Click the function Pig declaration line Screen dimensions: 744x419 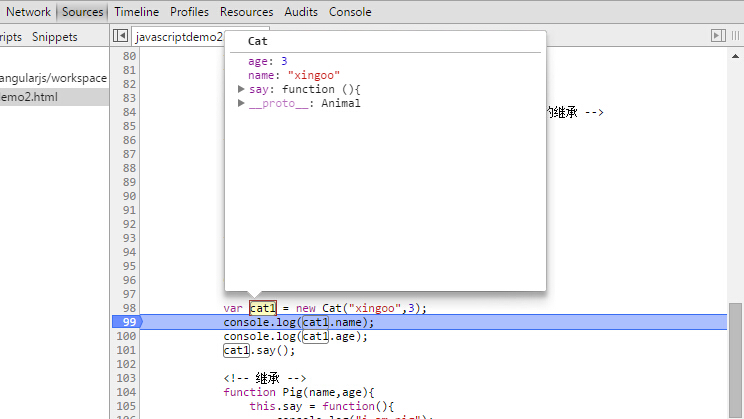coord(299,392)
